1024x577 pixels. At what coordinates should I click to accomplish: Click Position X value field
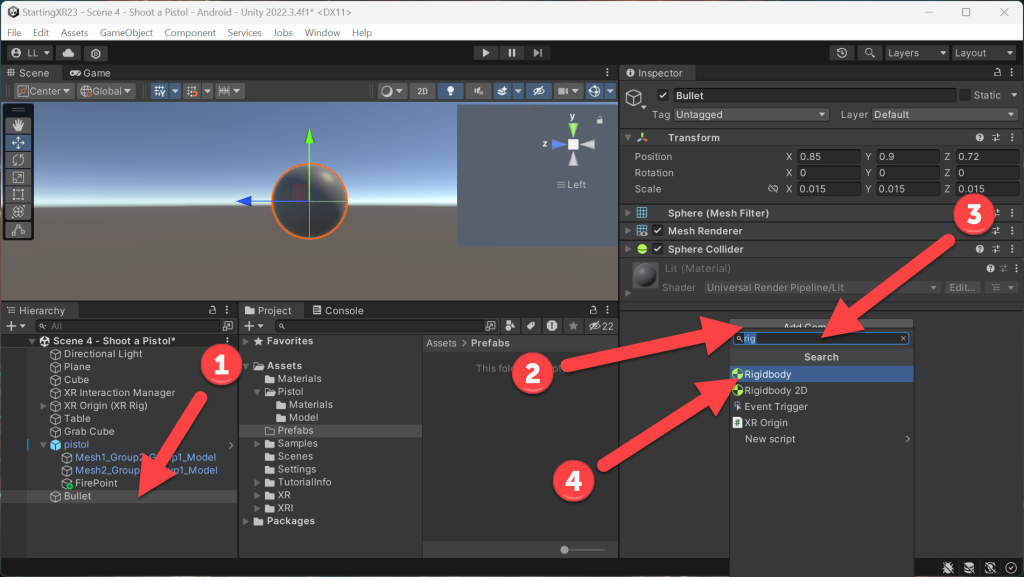[x=828, y=157]
